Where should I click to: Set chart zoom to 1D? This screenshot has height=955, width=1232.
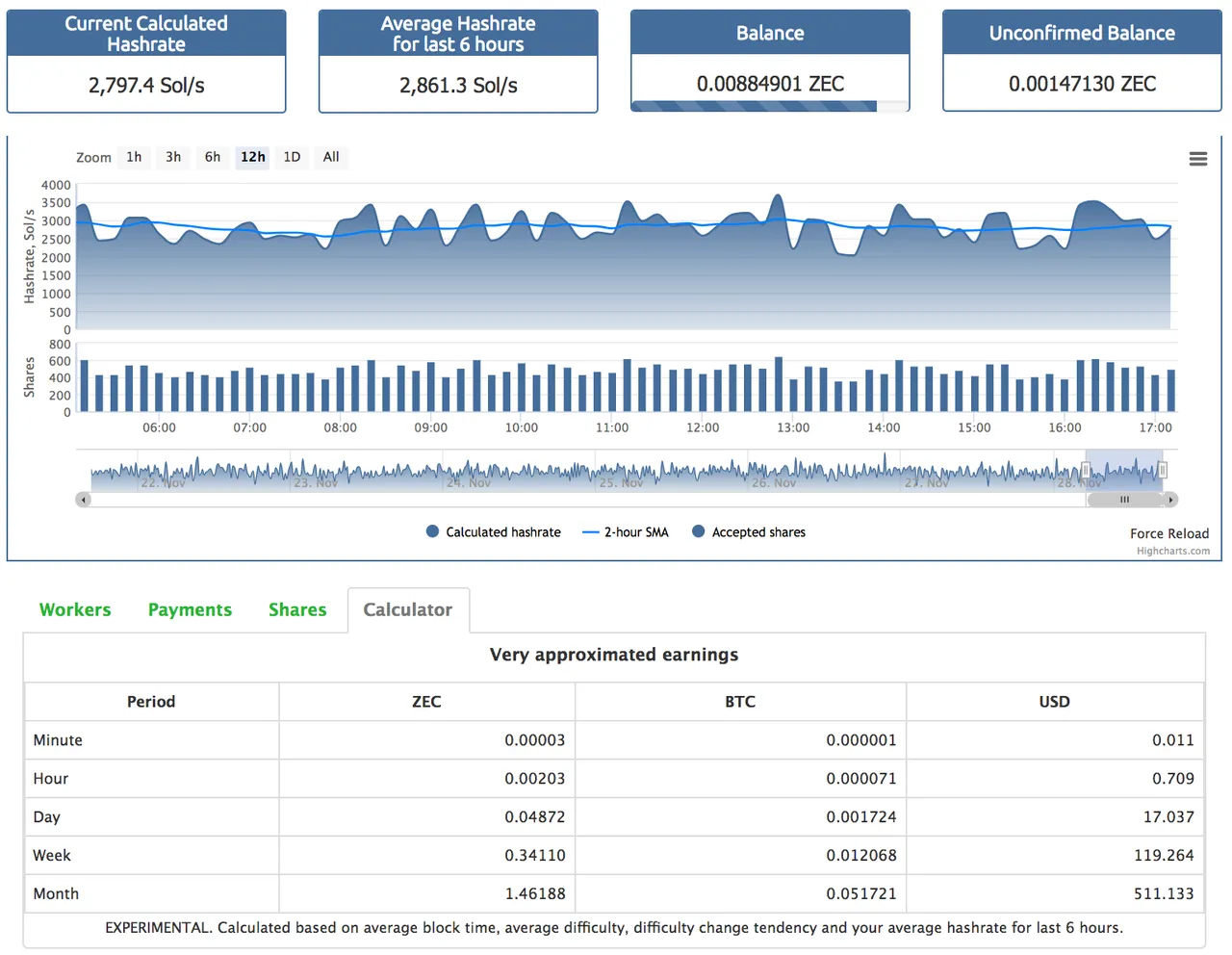click(x=292, y=157)
